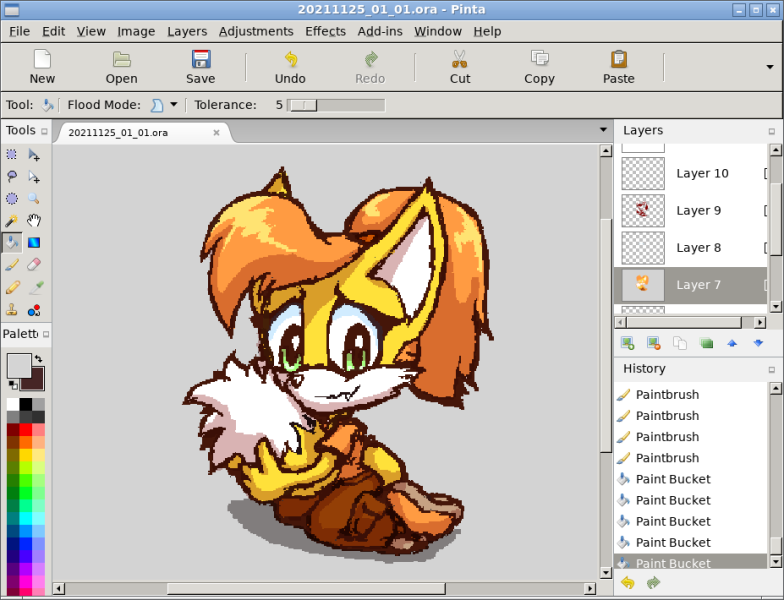Move layer down with blue arrow
Viewport: 784px width, 600px height.
pyautogui.click(x=758, y=343)
